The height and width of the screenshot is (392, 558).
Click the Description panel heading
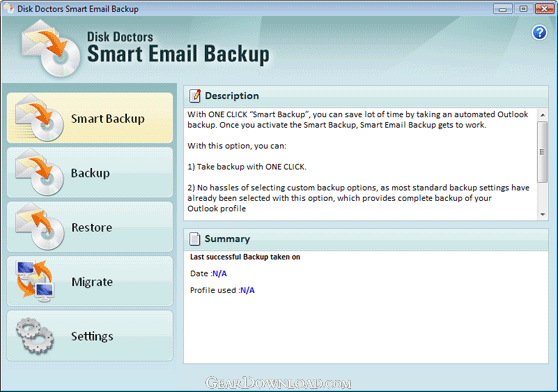coord(232,96)
